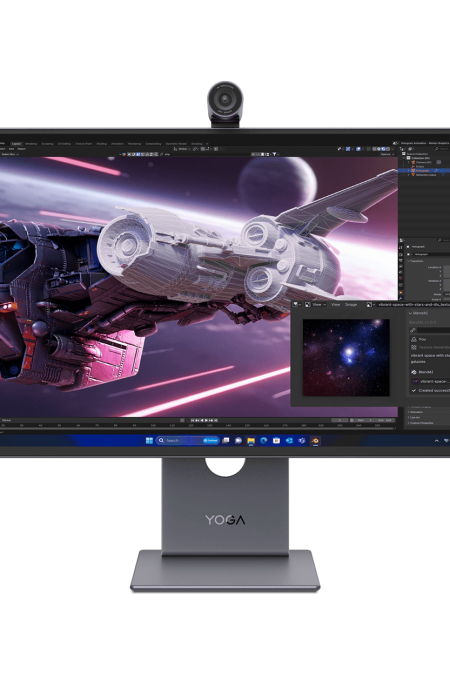This screenshot has height=675, width=450.
Task: Click the taskbar Search box
Action: click(188, 440)
